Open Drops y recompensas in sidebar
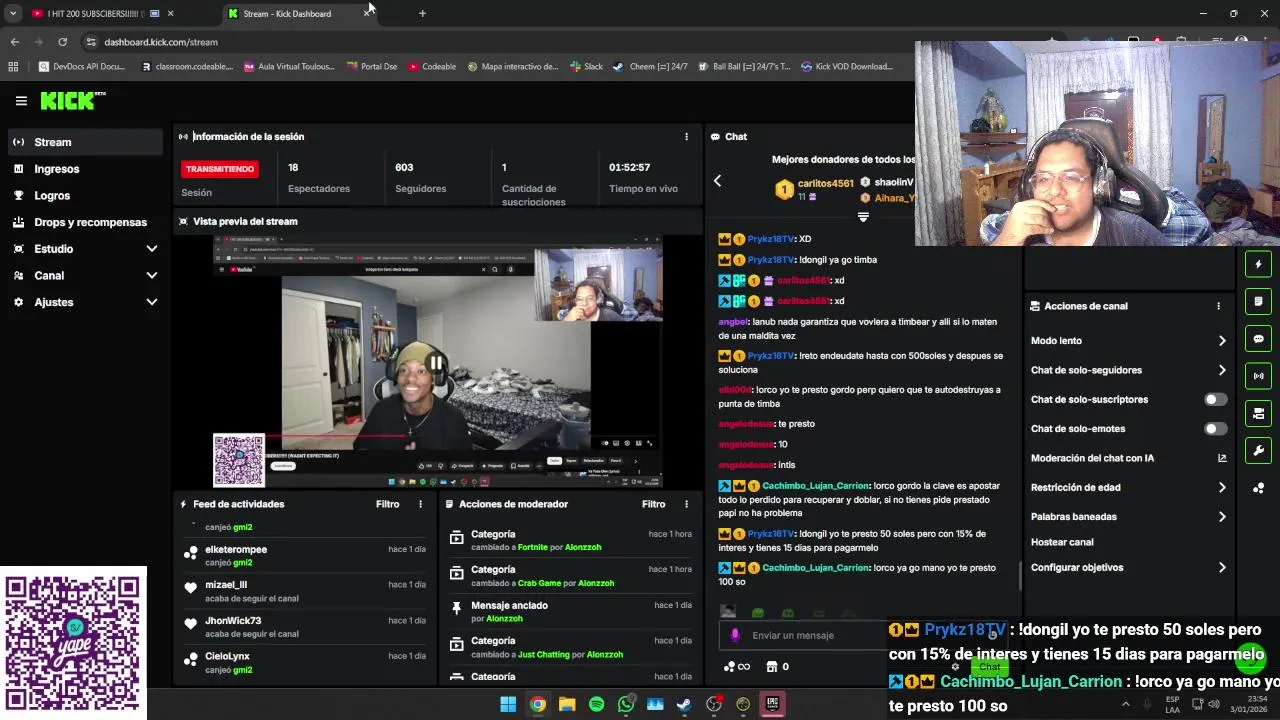Image resolution: width=1280 pixels, height=720 pixels. point(85,222)
